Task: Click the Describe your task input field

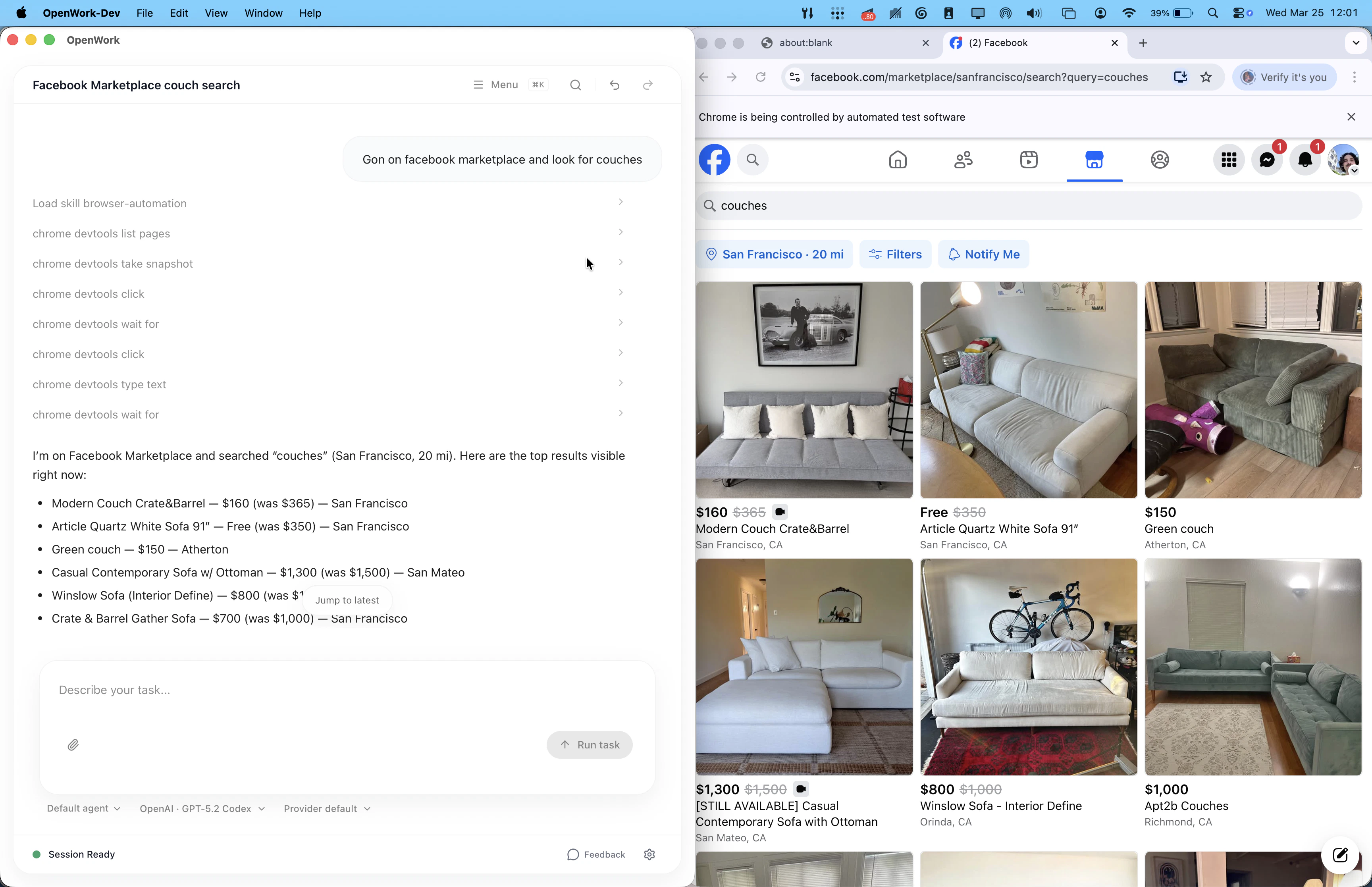Action: pos(345,690)
